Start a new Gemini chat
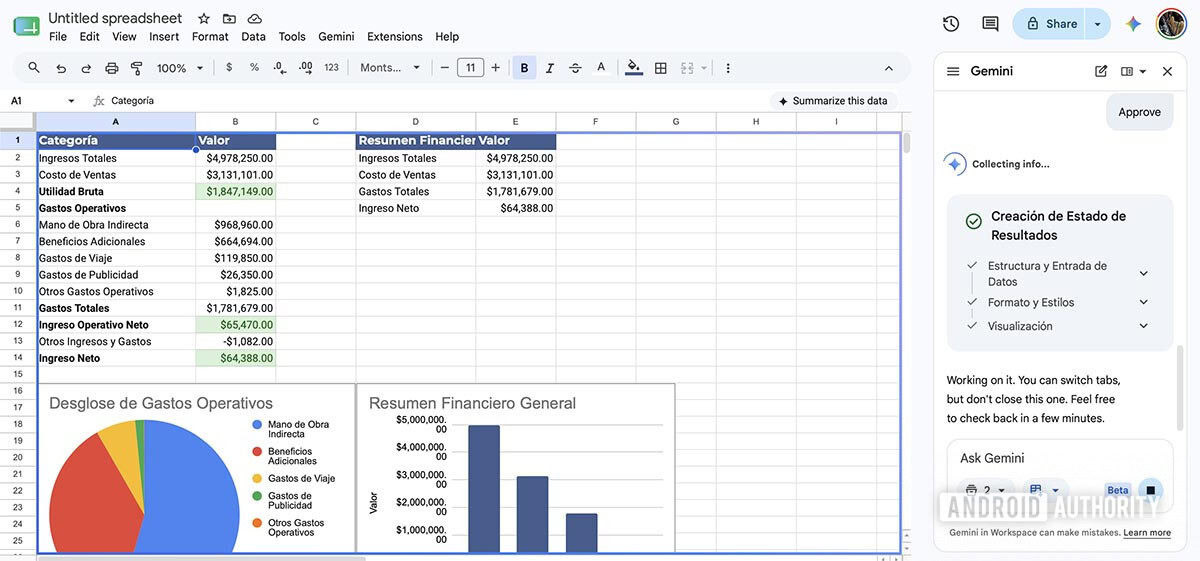 click(x=1101, y=72)
